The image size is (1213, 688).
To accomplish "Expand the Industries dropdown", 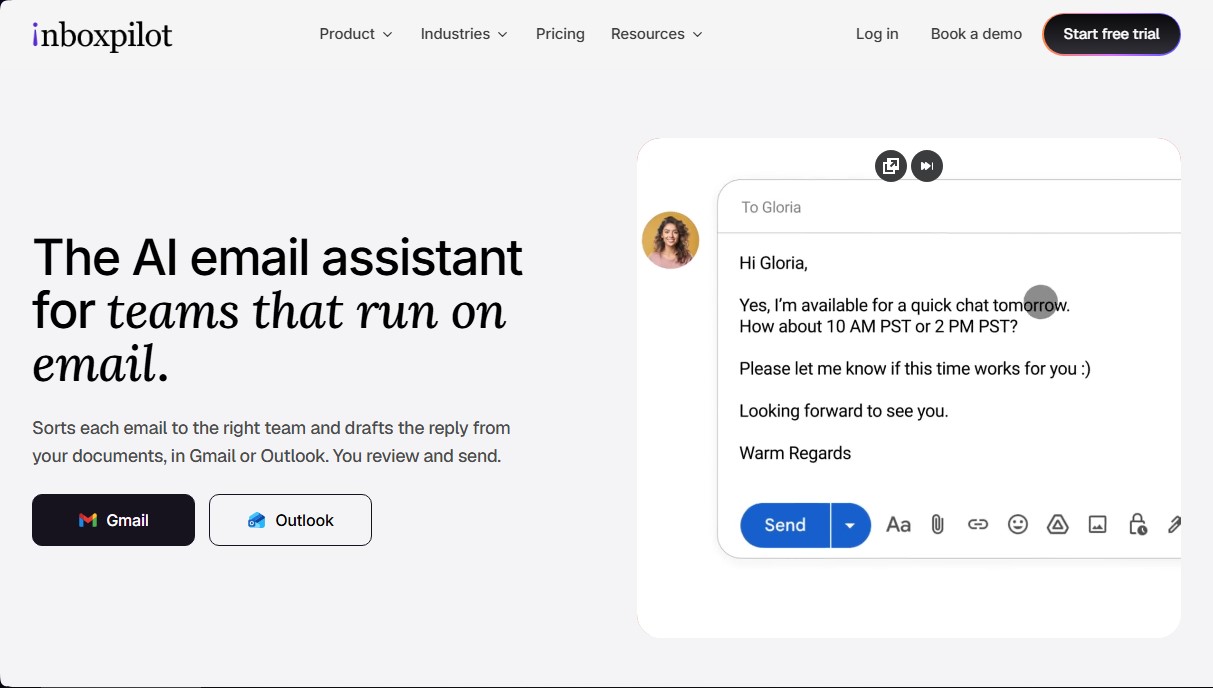I will [x=464, y=34].
